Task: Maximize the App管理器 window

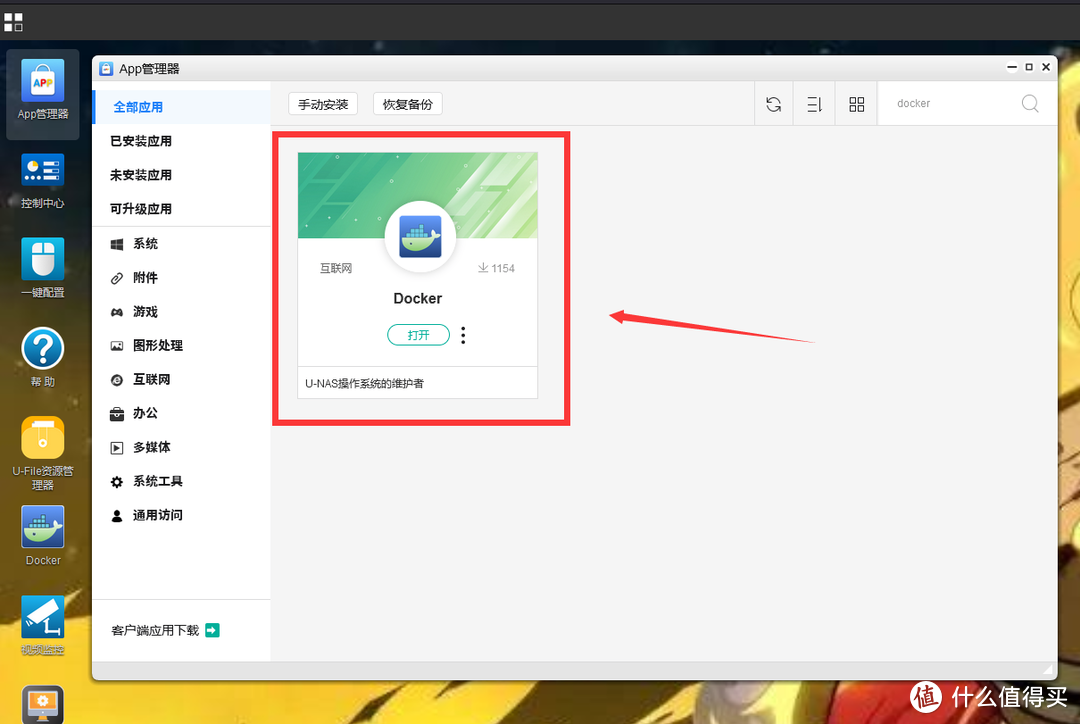Action: (x=1029, y=67)
